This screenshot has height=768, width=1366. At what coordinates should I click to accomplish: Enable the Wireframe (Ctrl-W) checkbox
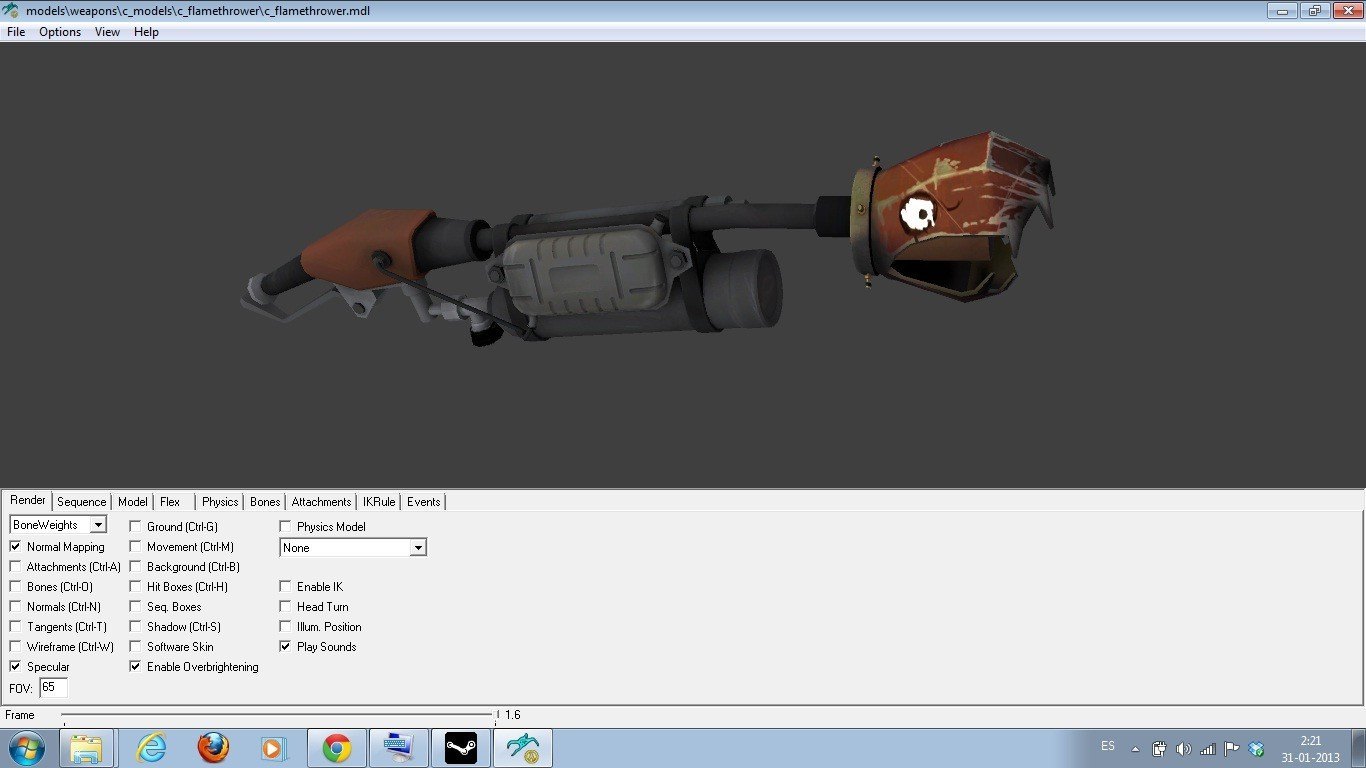pos(16,647)
